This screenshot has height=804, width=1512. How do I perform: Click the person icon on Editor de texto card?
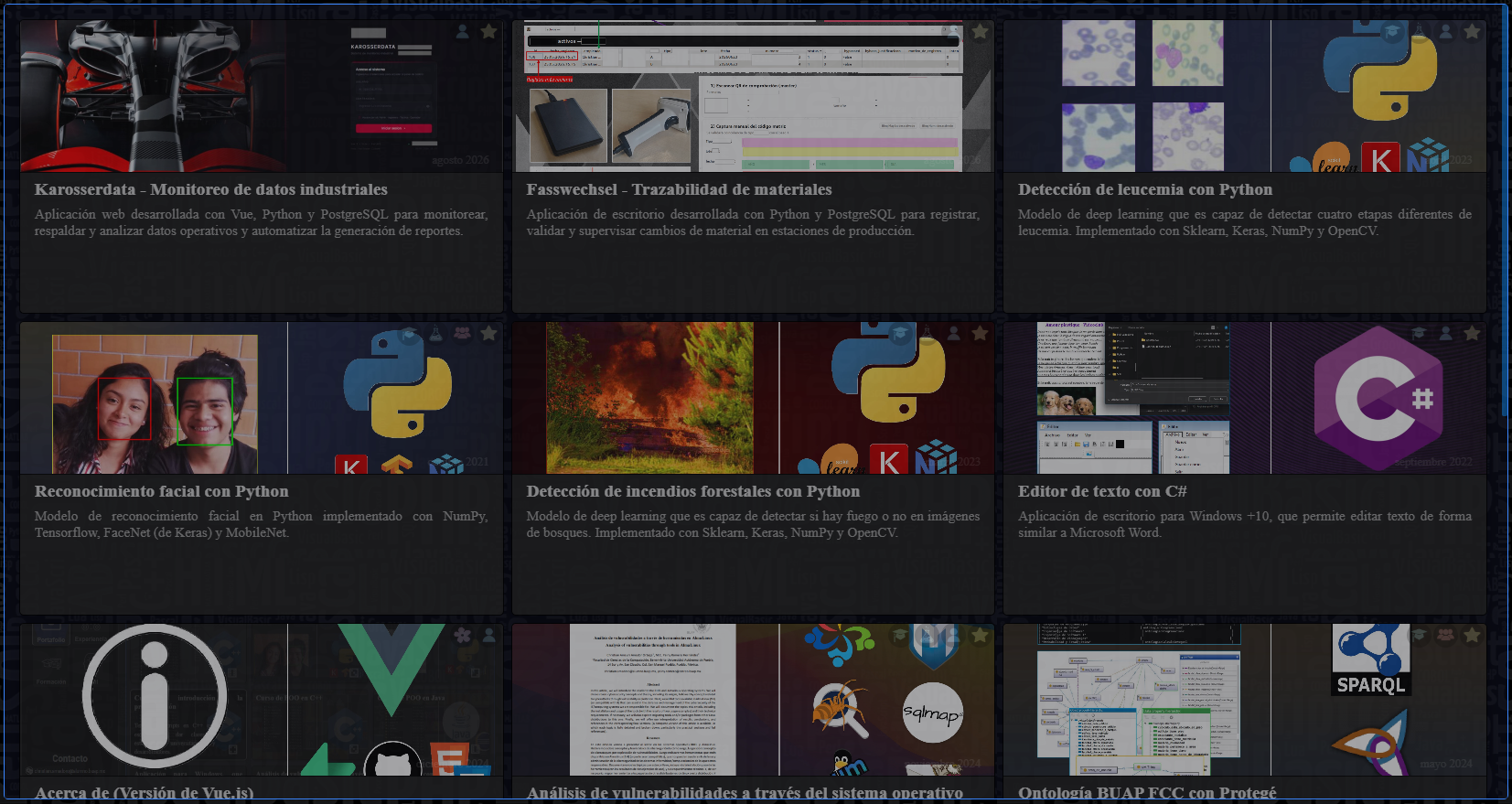pyautogui.click(x=1446, y=334)
